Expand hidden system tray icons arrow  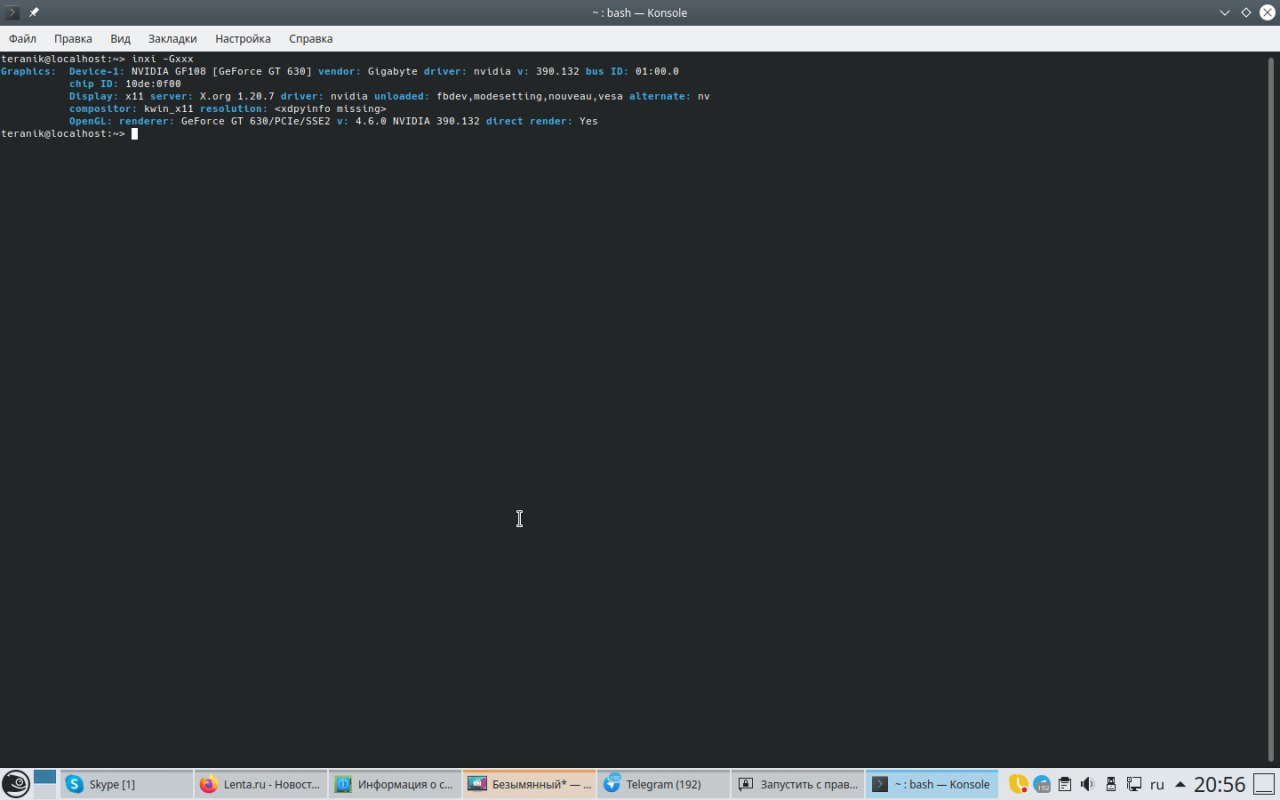1180,784
